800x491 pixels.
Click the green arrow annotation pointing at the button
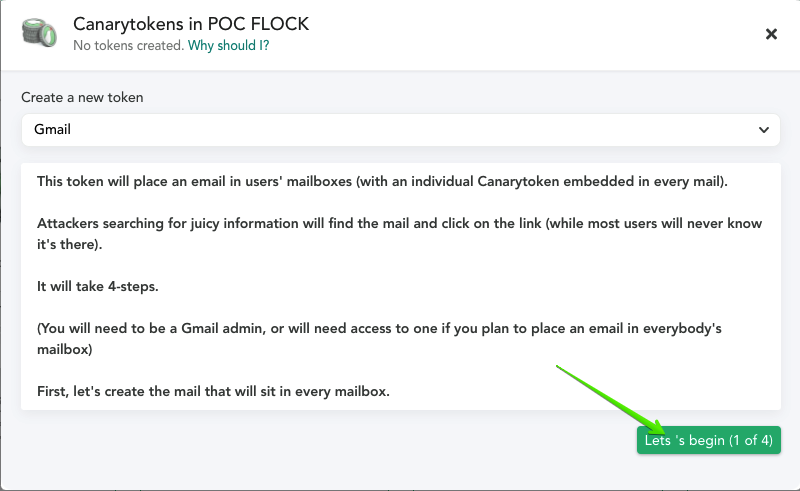click(610, 399)
